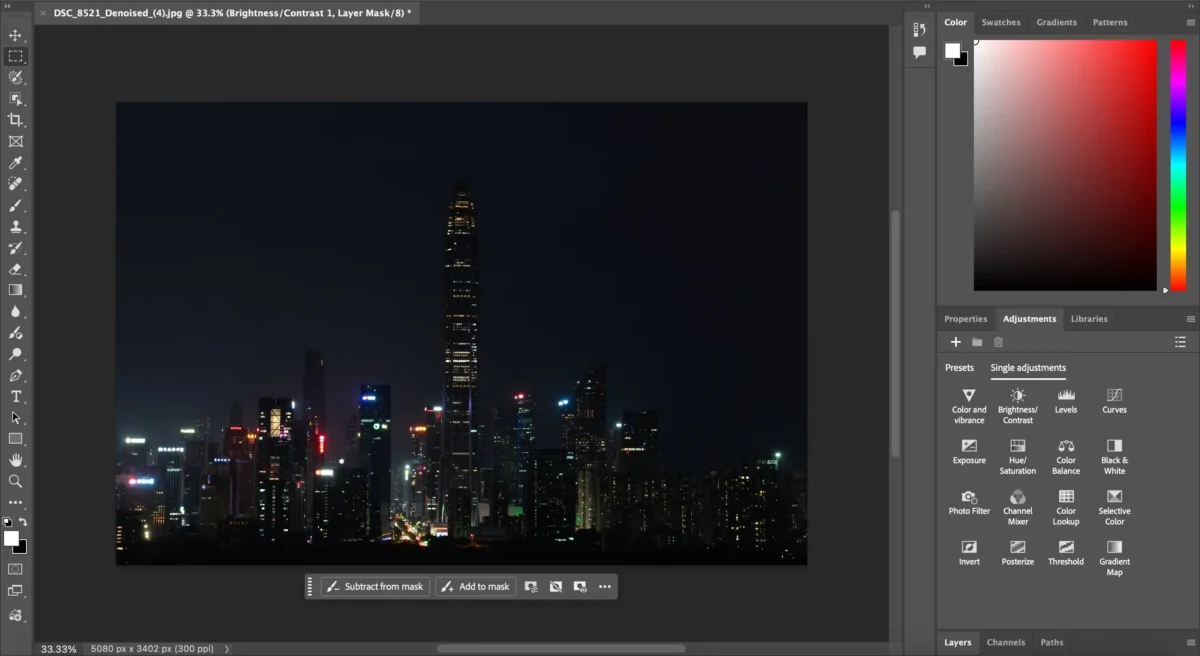The width and height of the screenshot is (1200, 656).
Task: Open more options in contextual task bar
Action: point(604,587)
